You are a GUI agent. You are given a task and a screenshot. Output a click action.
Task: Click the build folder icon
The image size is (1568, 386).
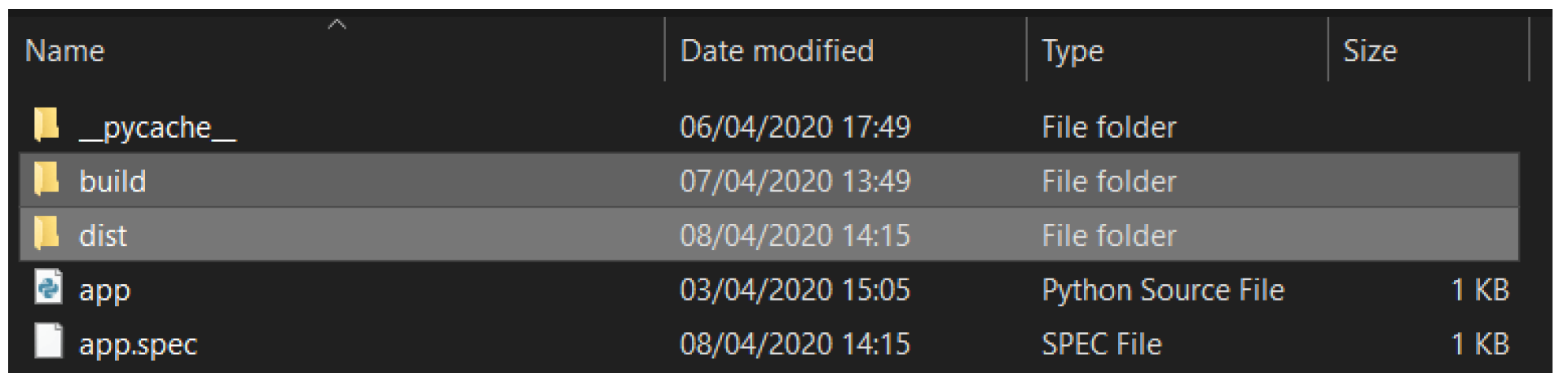pyautogui.click(x=47, y=179)
